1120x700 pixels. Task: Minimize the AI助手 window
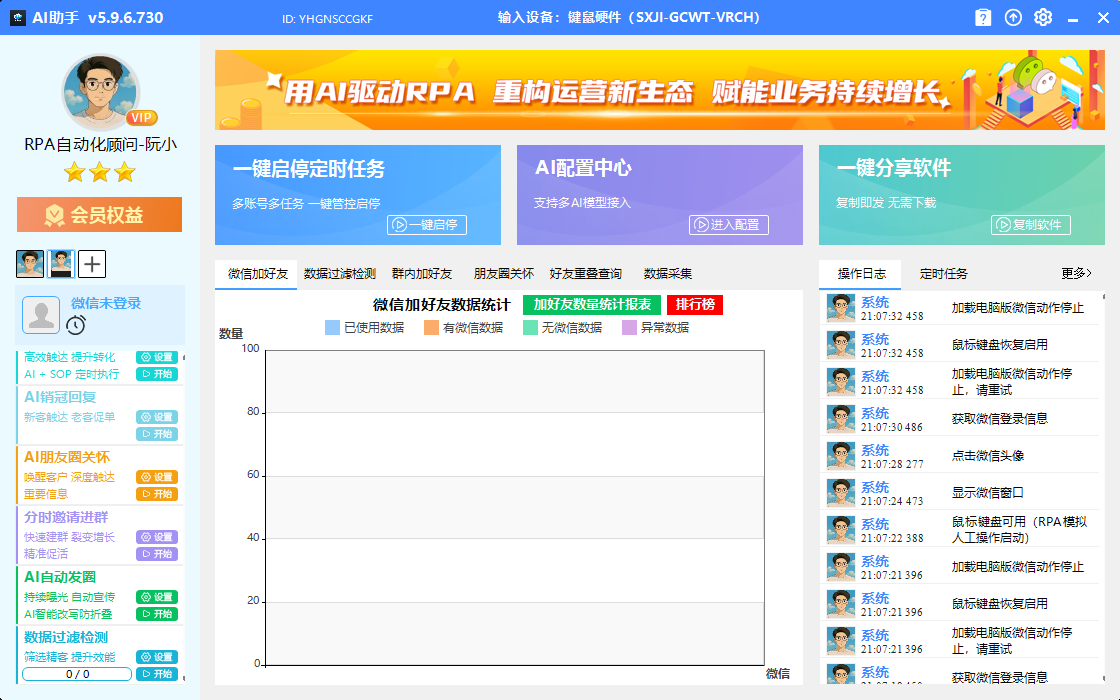click(1073, 19)
